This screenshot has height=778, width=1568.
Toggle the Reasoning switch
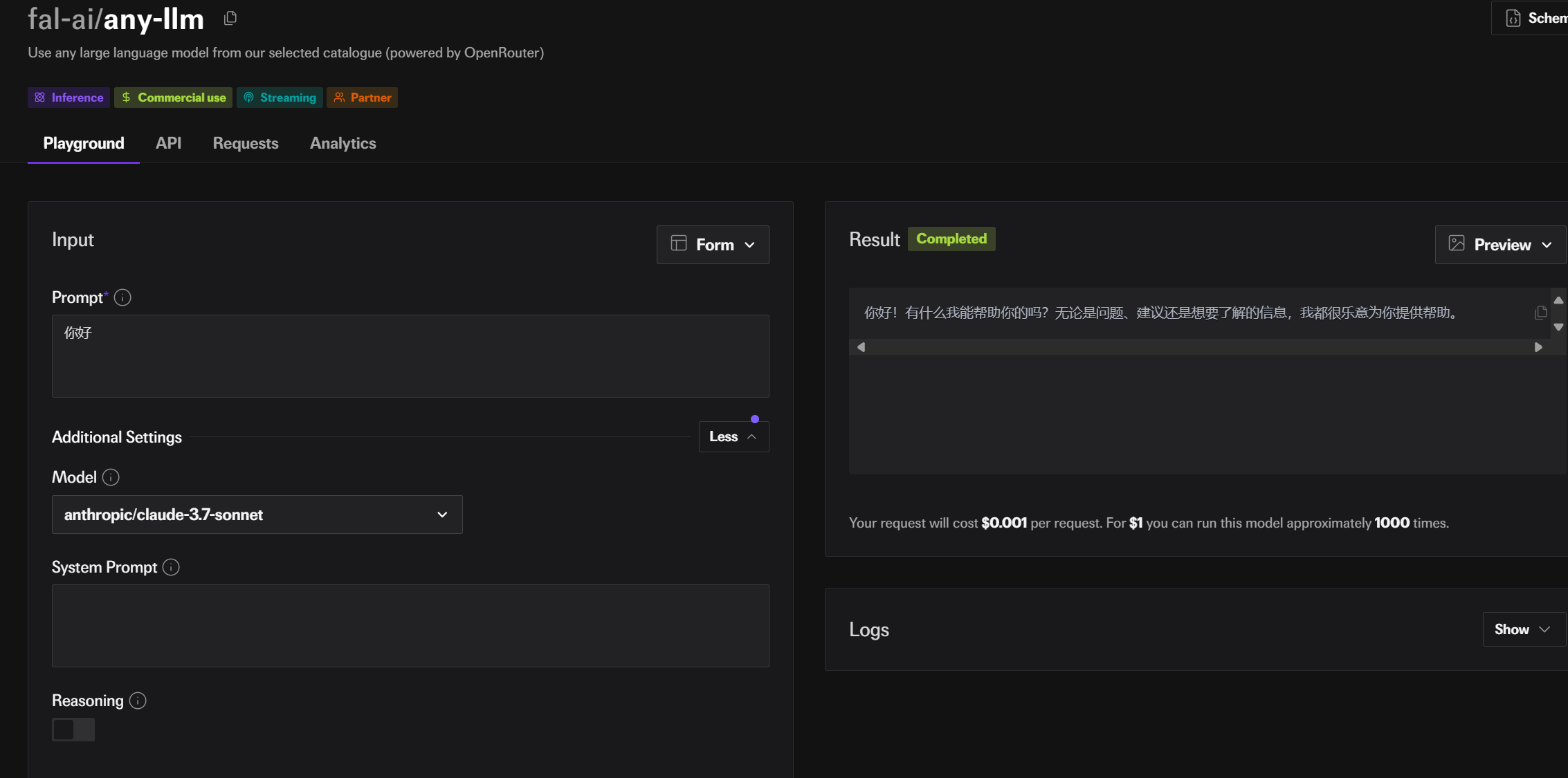73,730
